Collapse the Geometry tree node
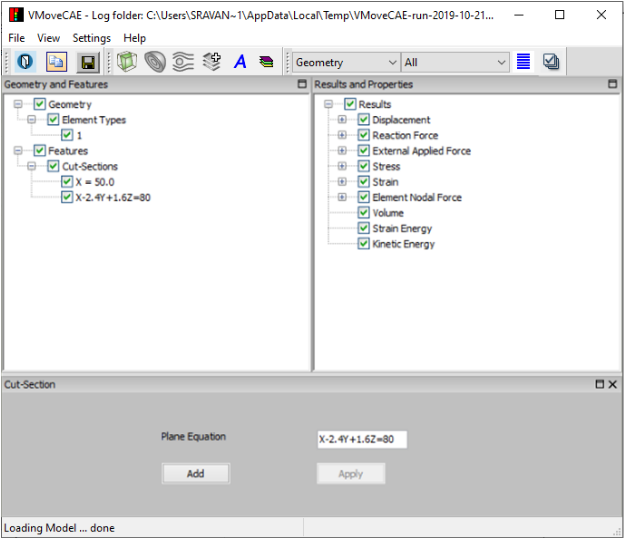The width and height of the screenshot is (624, 539). click(x=18, y=104)
